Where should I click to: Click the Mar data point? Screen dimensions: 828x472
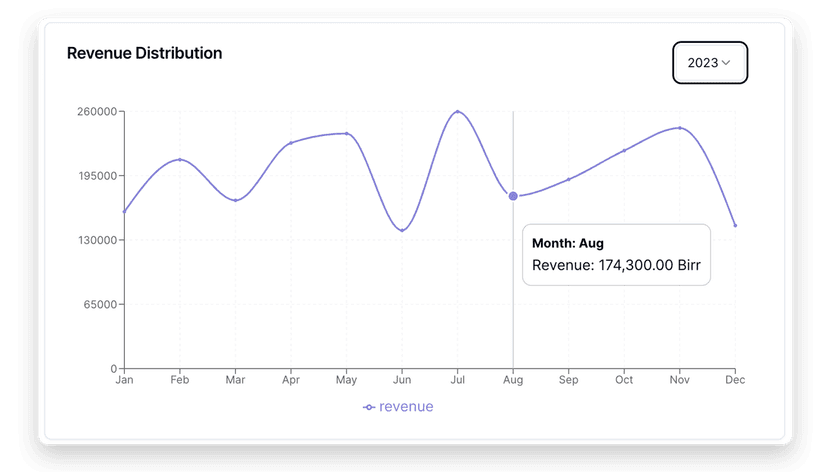pos(235,200)
